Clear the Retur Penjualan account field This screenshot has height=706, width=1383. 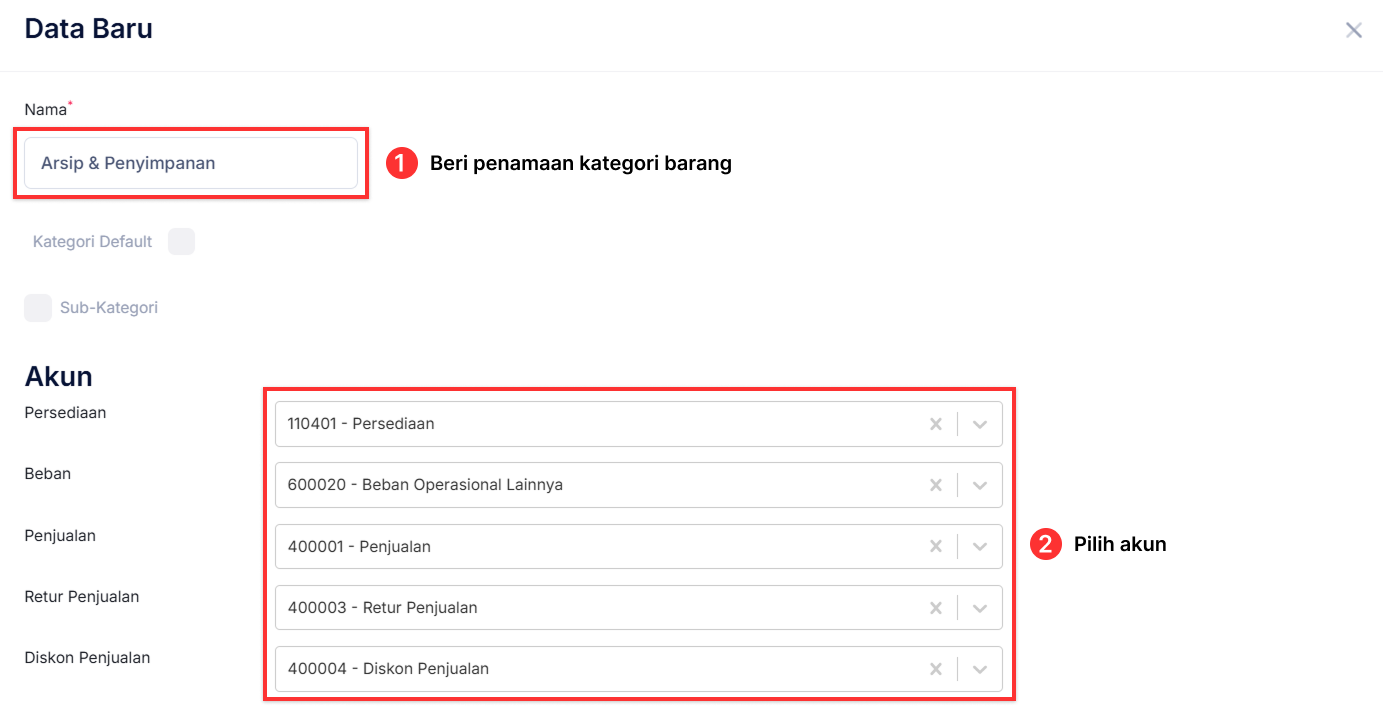936,607
